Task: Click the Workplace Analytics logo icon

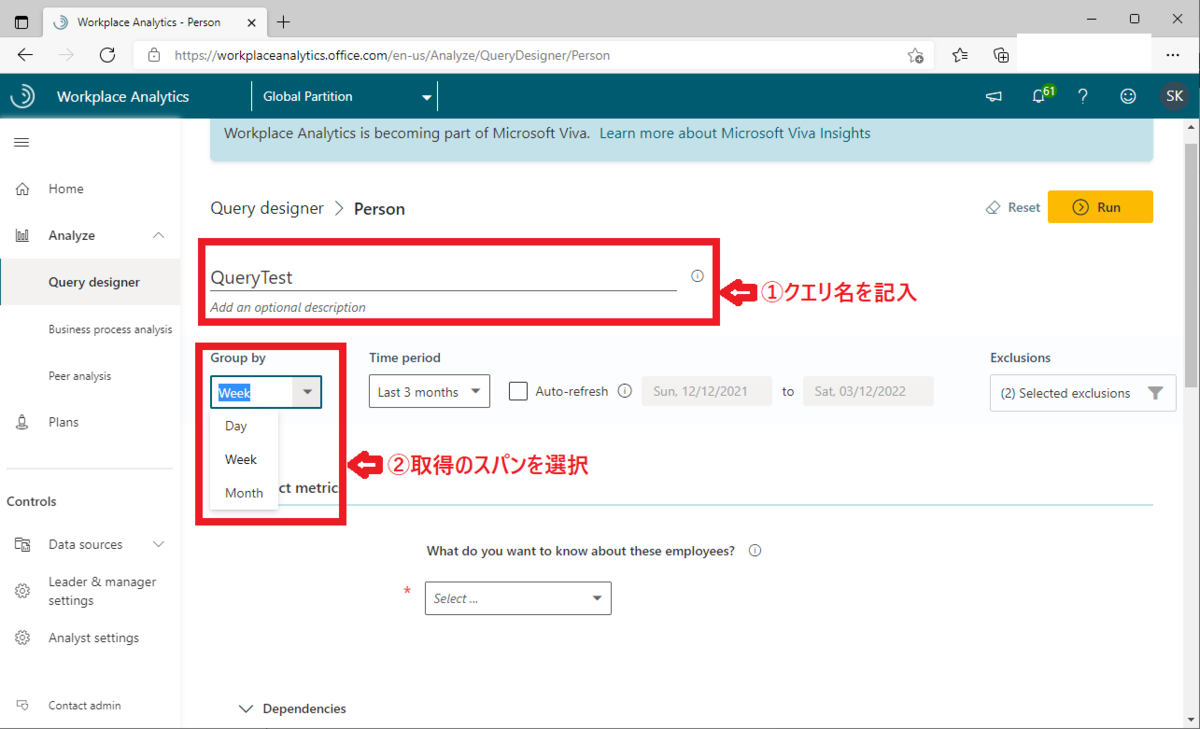Action: 22,96
